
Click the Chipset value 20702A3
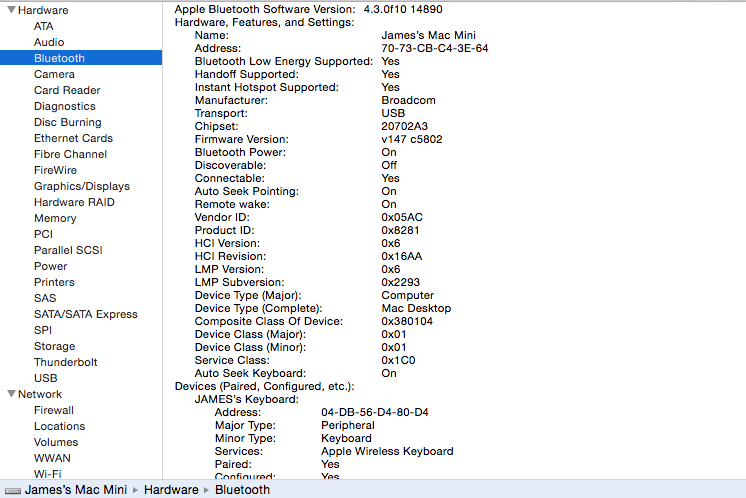coord(404,126)
